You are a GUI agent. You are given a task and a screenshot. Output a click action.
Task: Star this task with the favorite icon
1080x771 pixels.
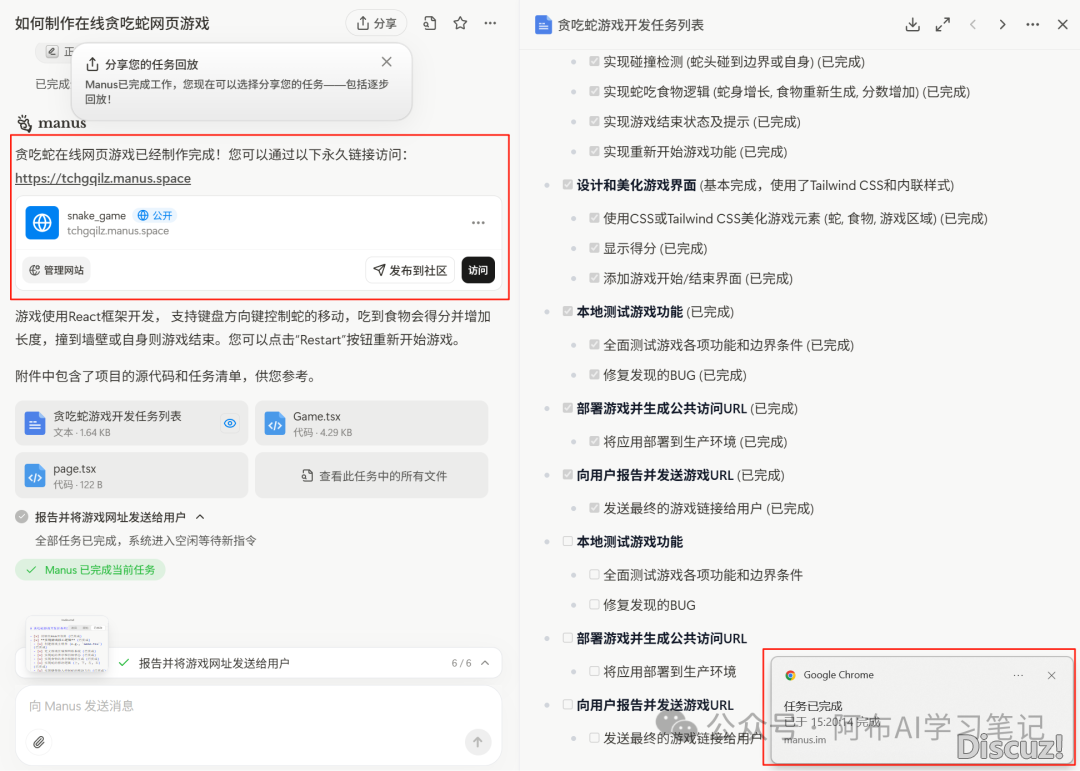[x=460, y=23]
